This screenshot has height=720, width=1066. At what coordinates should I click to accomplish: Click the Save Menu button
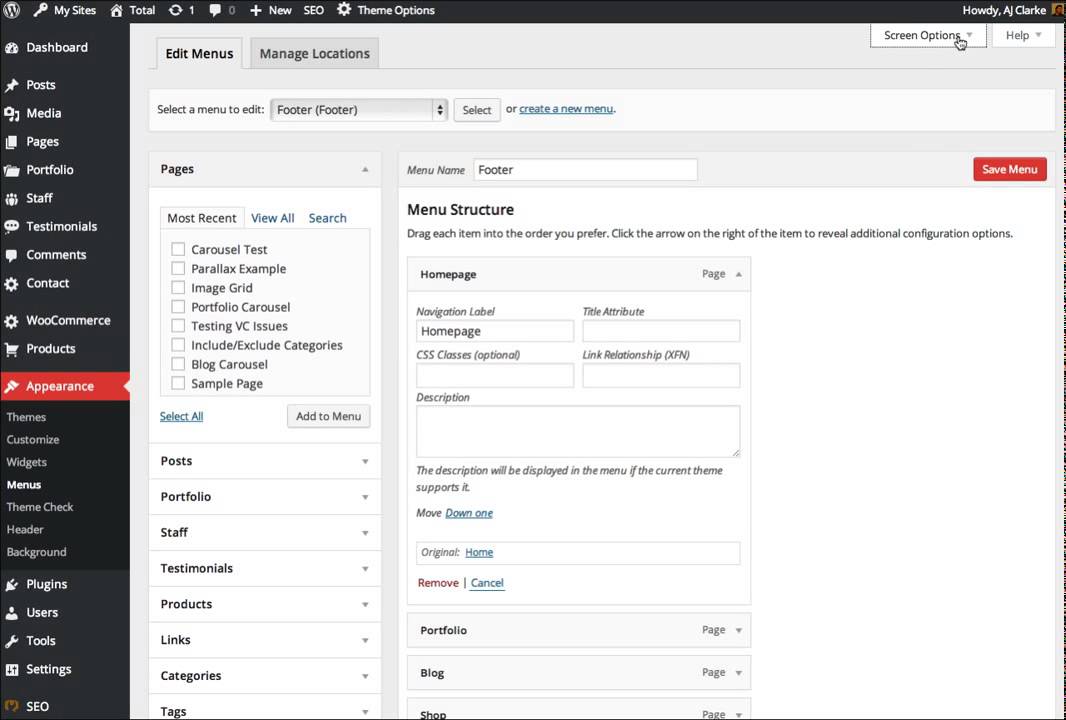click(x=1009, y=170)
